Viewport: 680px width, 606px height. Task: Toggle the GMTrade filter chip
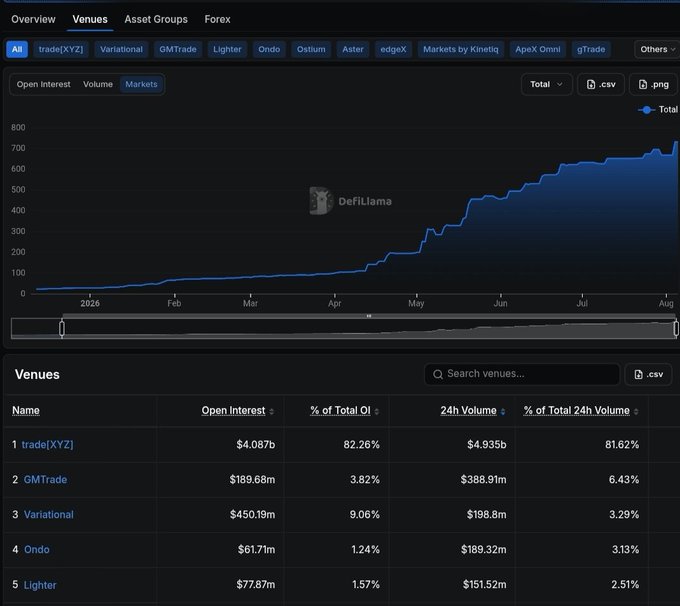(x=178, y=49)
